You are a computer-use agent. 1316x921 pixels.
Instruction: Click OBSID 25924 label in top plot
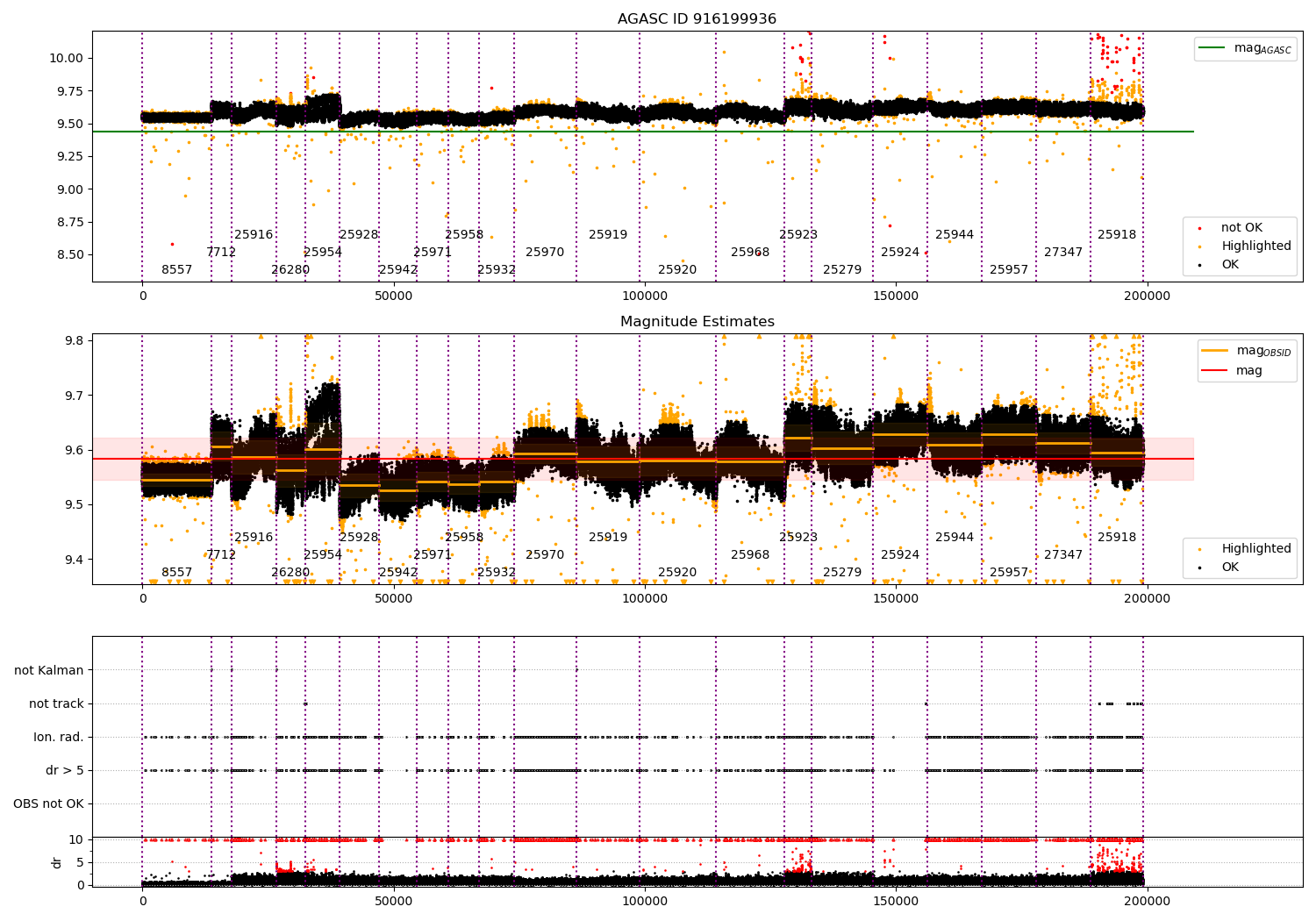pyautogui.click(x=900, y=253)
